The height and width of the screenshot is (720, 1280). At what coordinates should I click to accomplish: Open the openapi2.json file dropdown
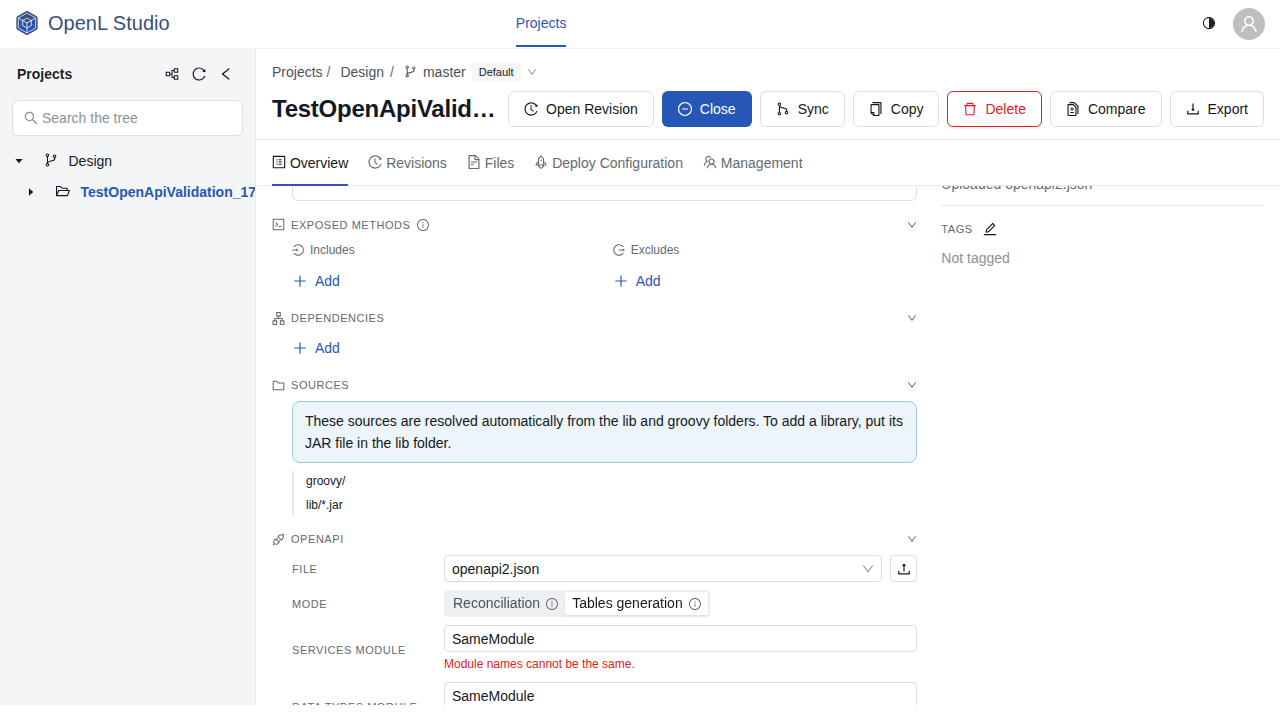tap(663, 569)
